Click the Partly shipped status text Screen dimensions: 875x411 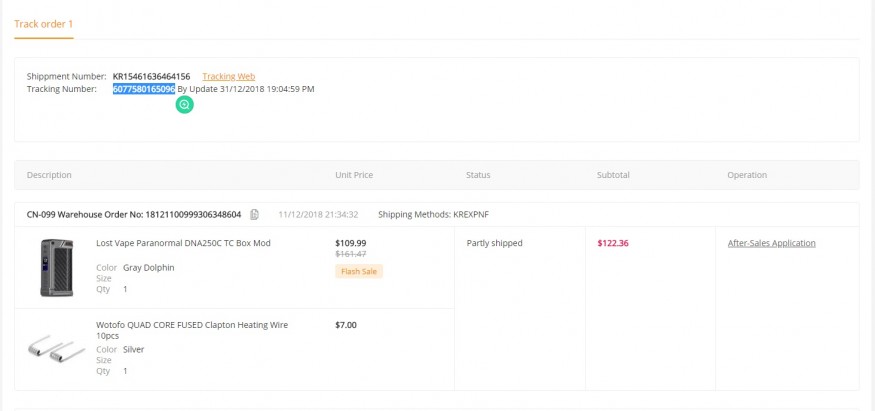click(494, 243)
